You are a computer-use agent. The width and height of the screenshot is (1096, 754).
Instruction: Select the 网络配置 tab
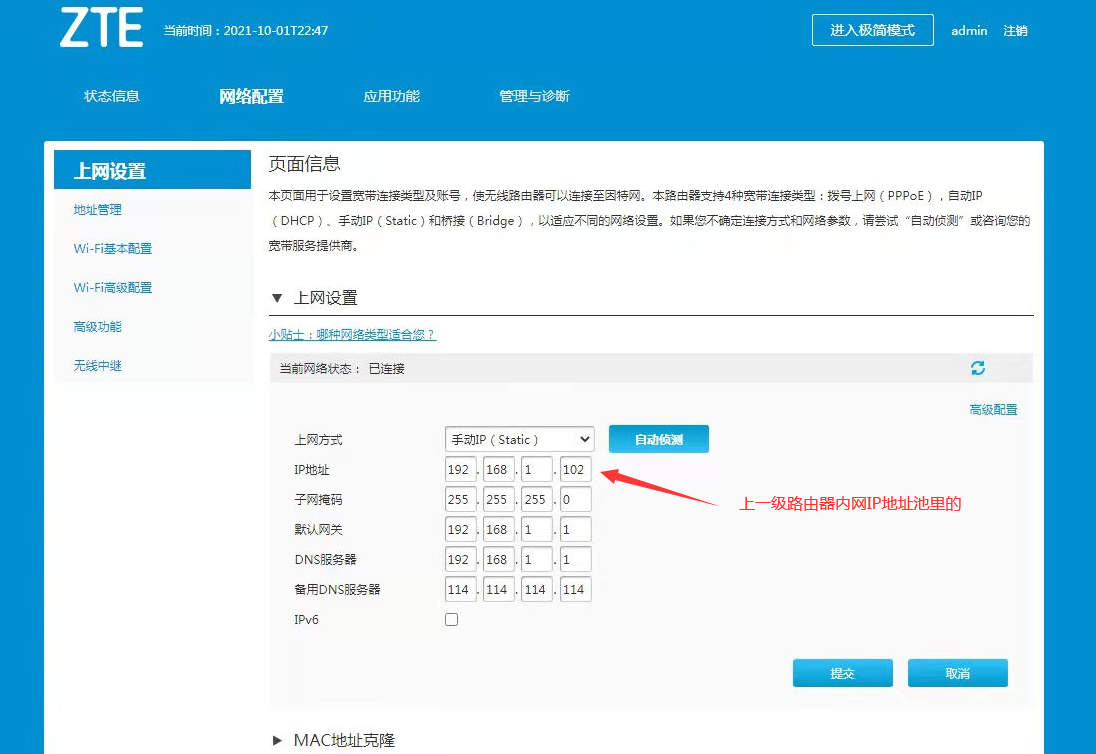tap(252, 96)
